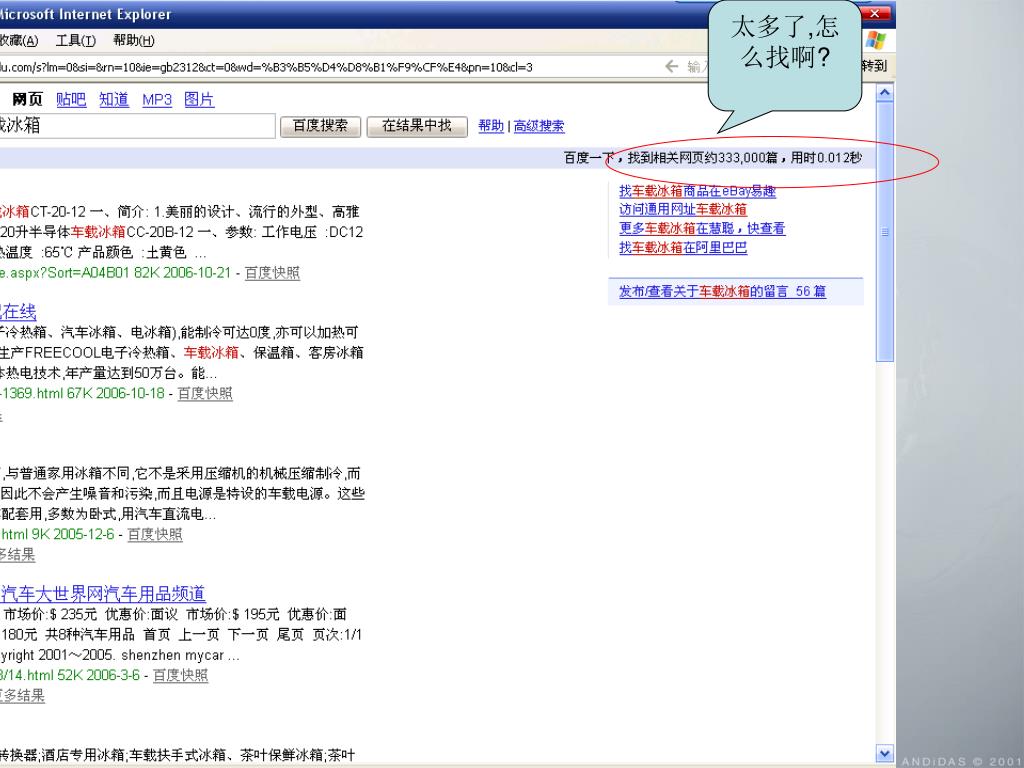Click 更多结果 under the 2006-3-6 result
The height and width of the screenshot is (768, 1024).
(22, 696)
